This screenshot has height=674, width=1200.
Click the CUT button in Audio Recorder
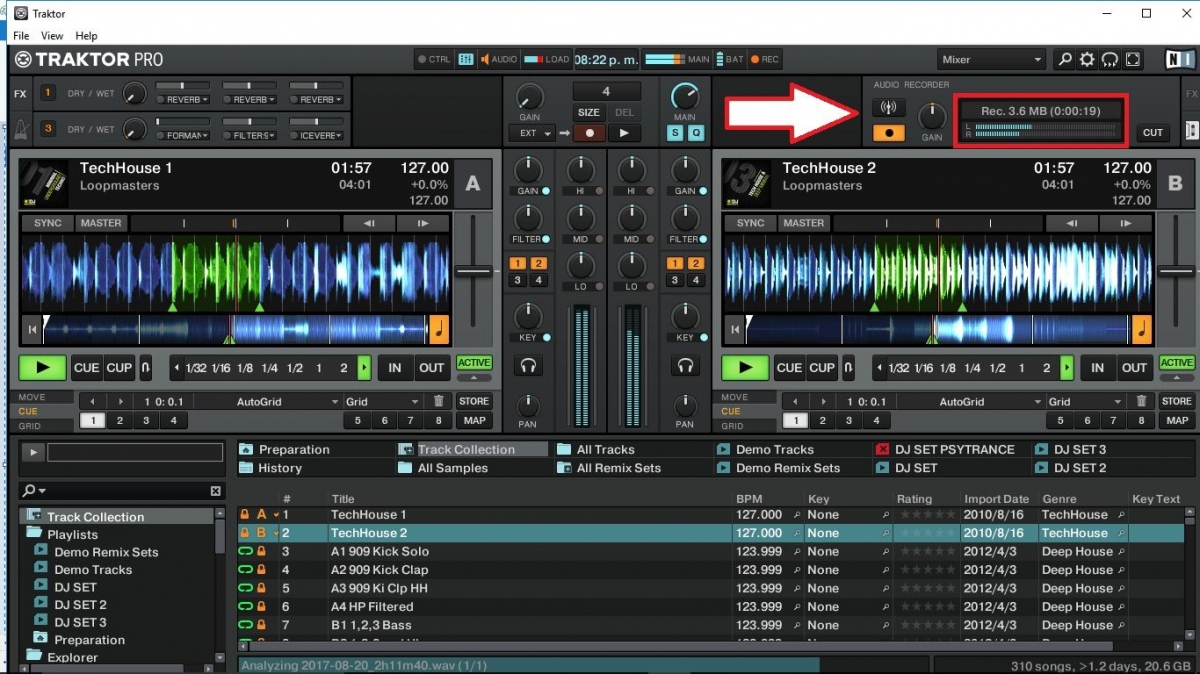coord(1153,133)
